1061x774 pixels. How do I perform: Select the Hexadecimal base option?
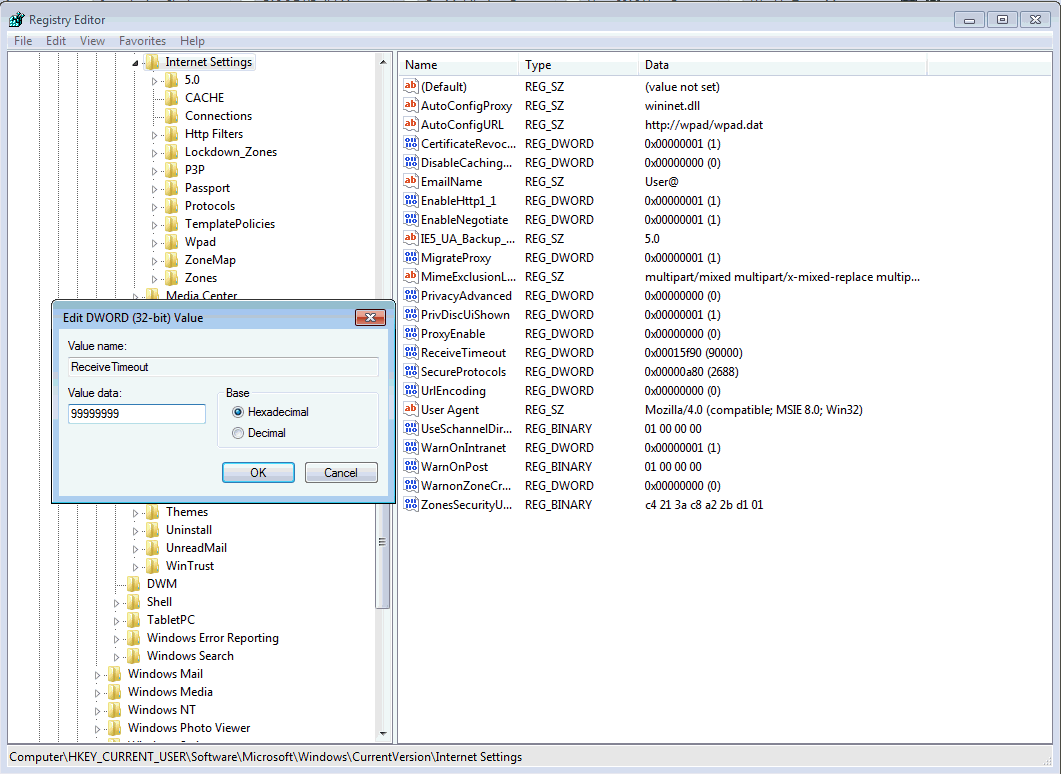(x=238, y=412)
